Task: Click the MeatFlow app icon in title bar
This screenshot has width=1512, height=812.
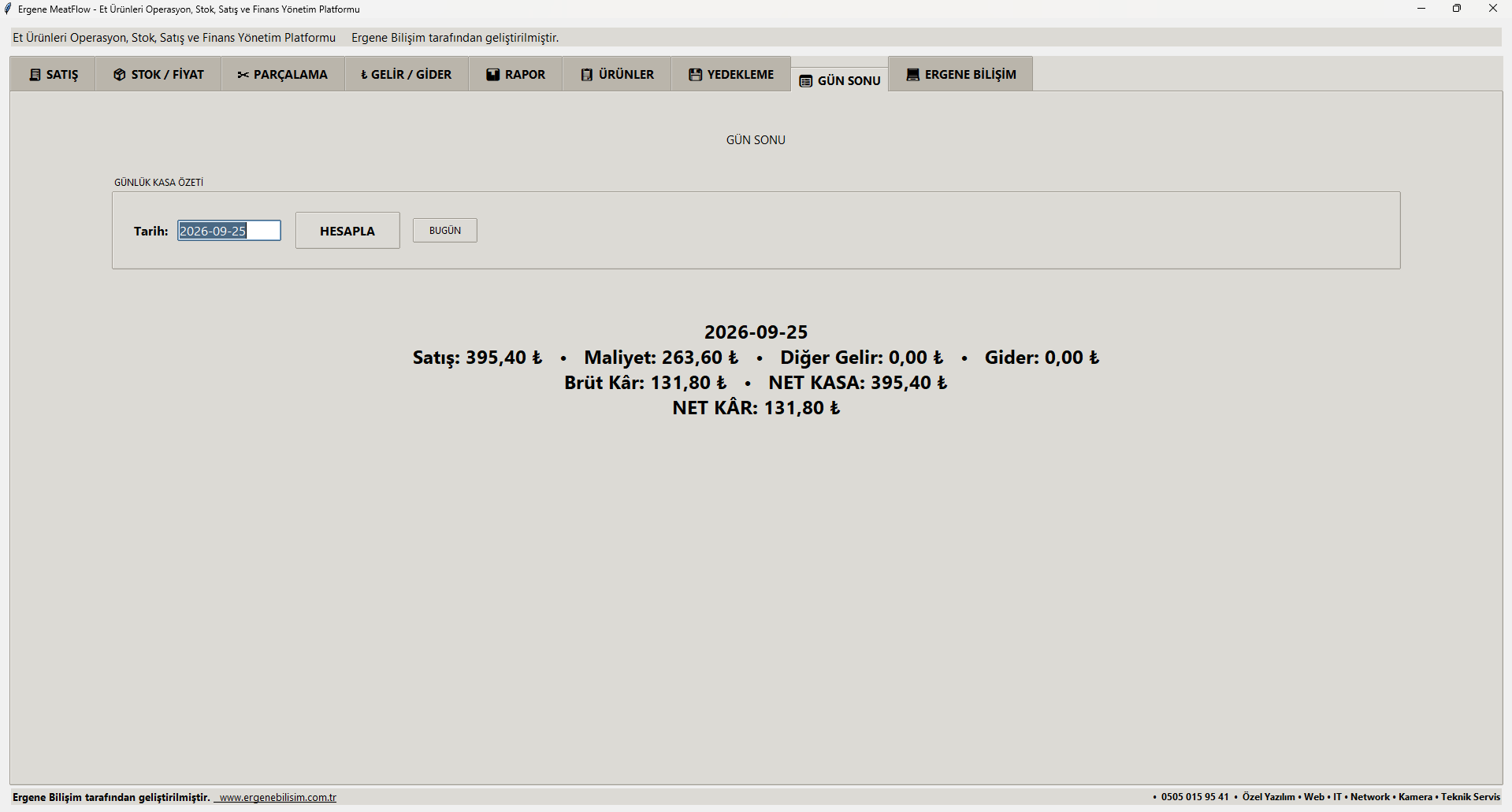Action: [x=8, y=9]
